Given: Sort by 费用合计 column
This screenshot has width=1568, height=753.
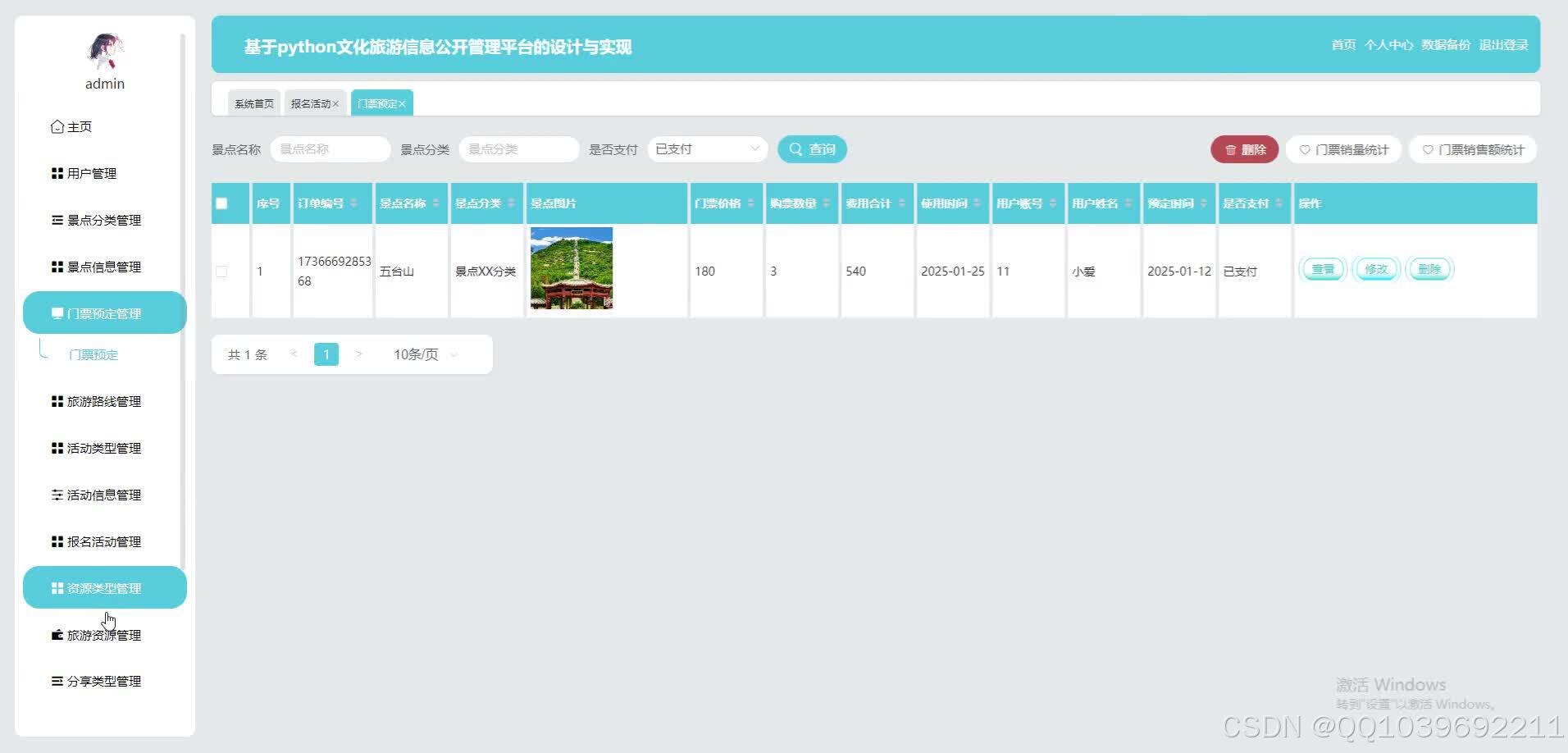Looking at the screenshot, I should (x=901, y=203).
